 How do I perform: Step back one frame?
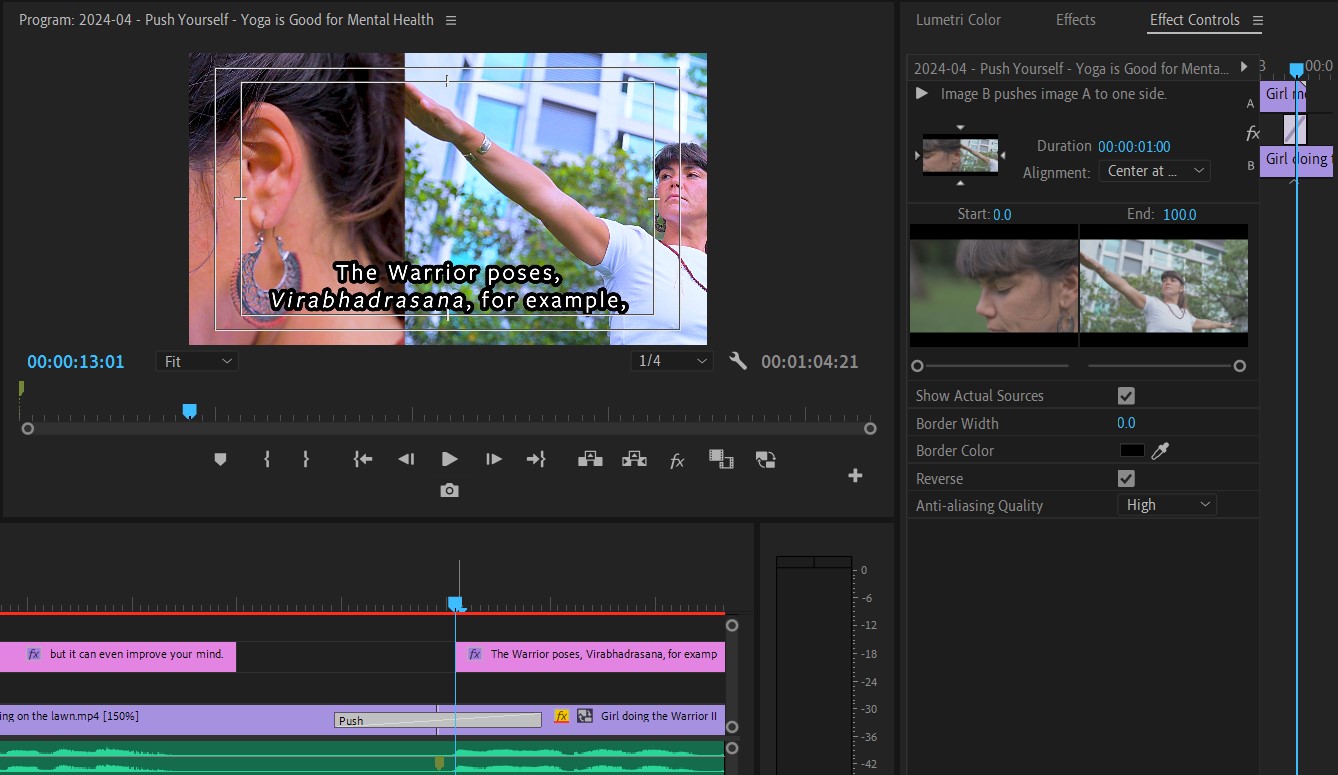tap(406, 459)
